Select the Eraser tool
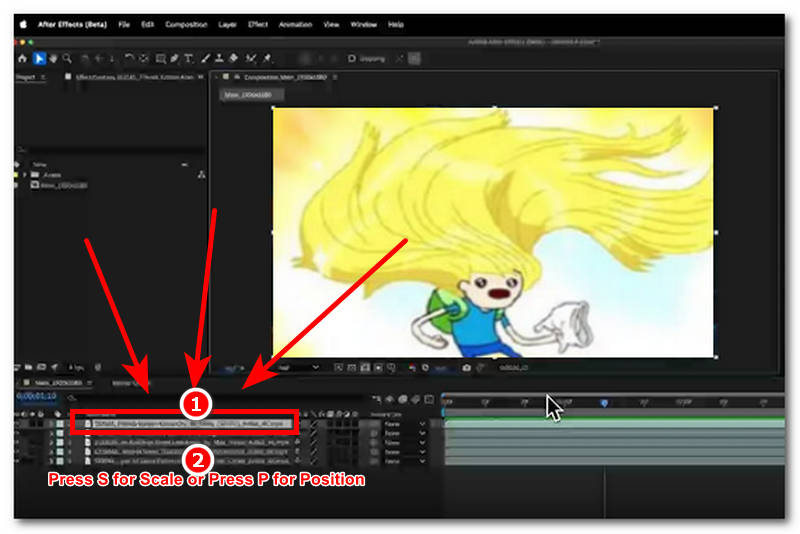Screen dimensions: 800x534 click(x=234, y=59)
